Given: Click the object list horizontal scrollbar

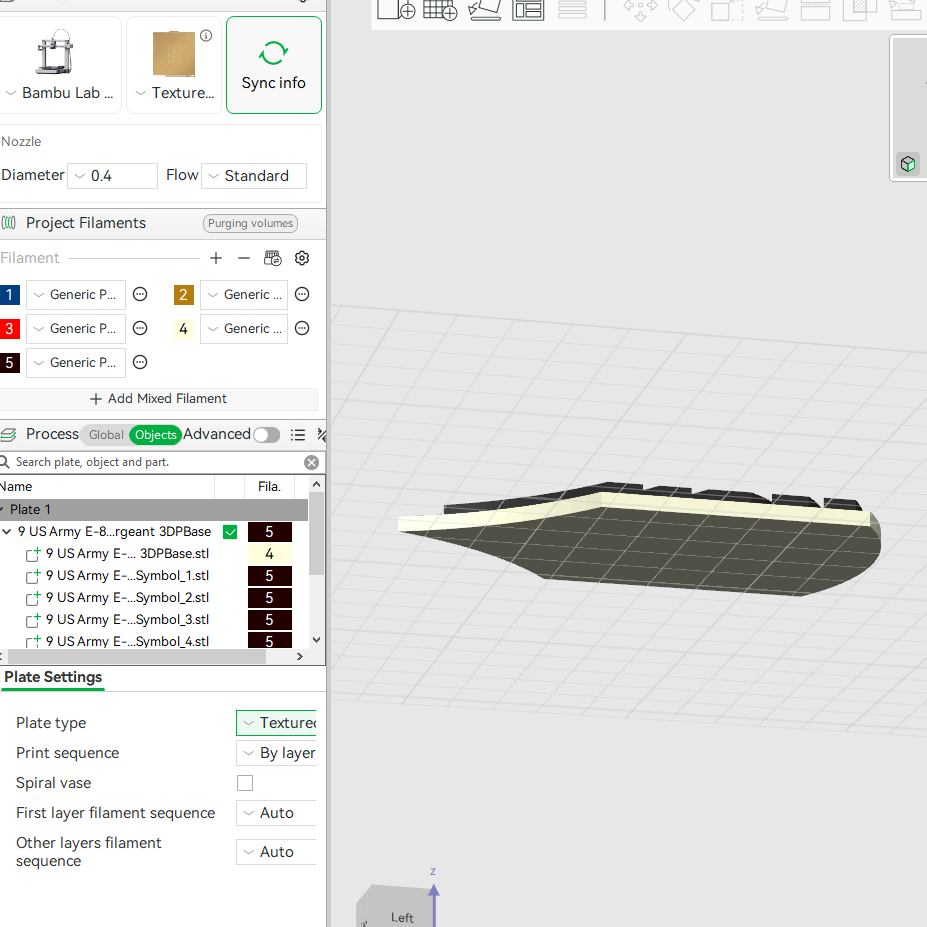Looking at the screenshot, I should coord(137,656).
